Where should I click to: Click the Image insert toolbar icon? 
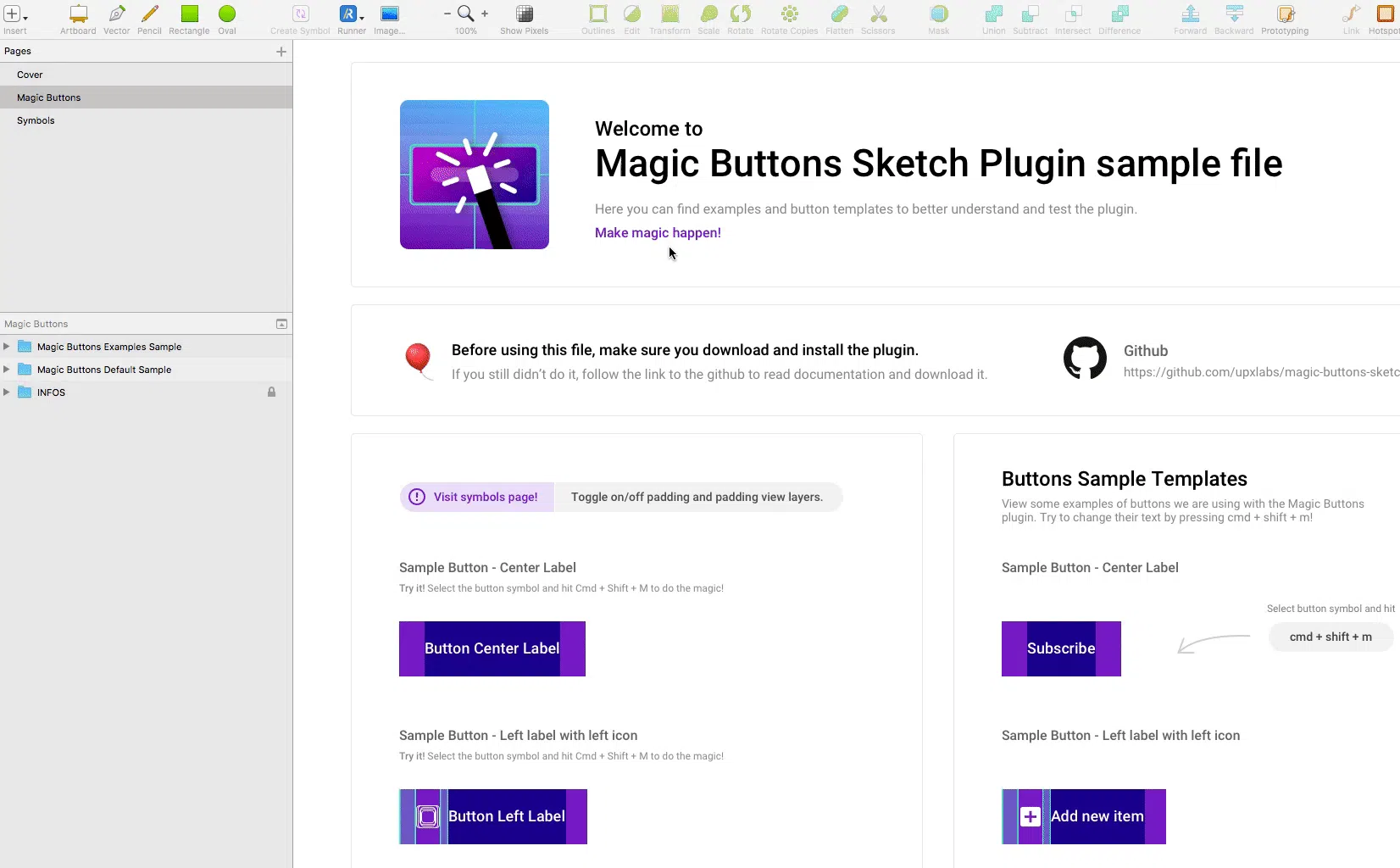(389, 14)
